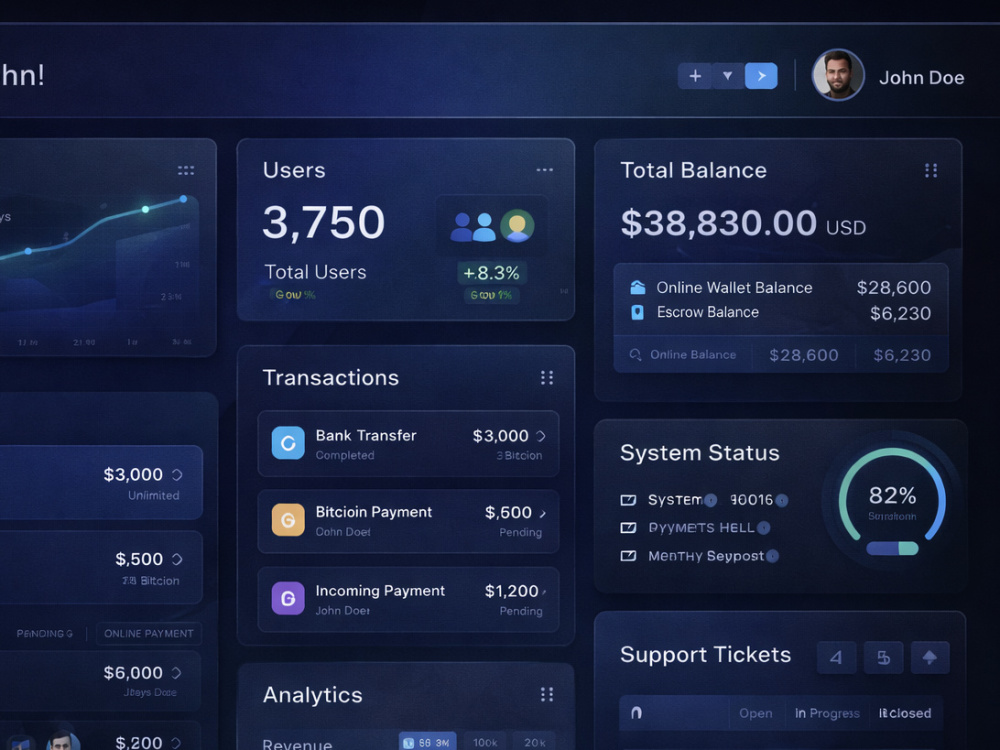
Task: Toggle the pill switch under the gauge
Action: point(892,548)
